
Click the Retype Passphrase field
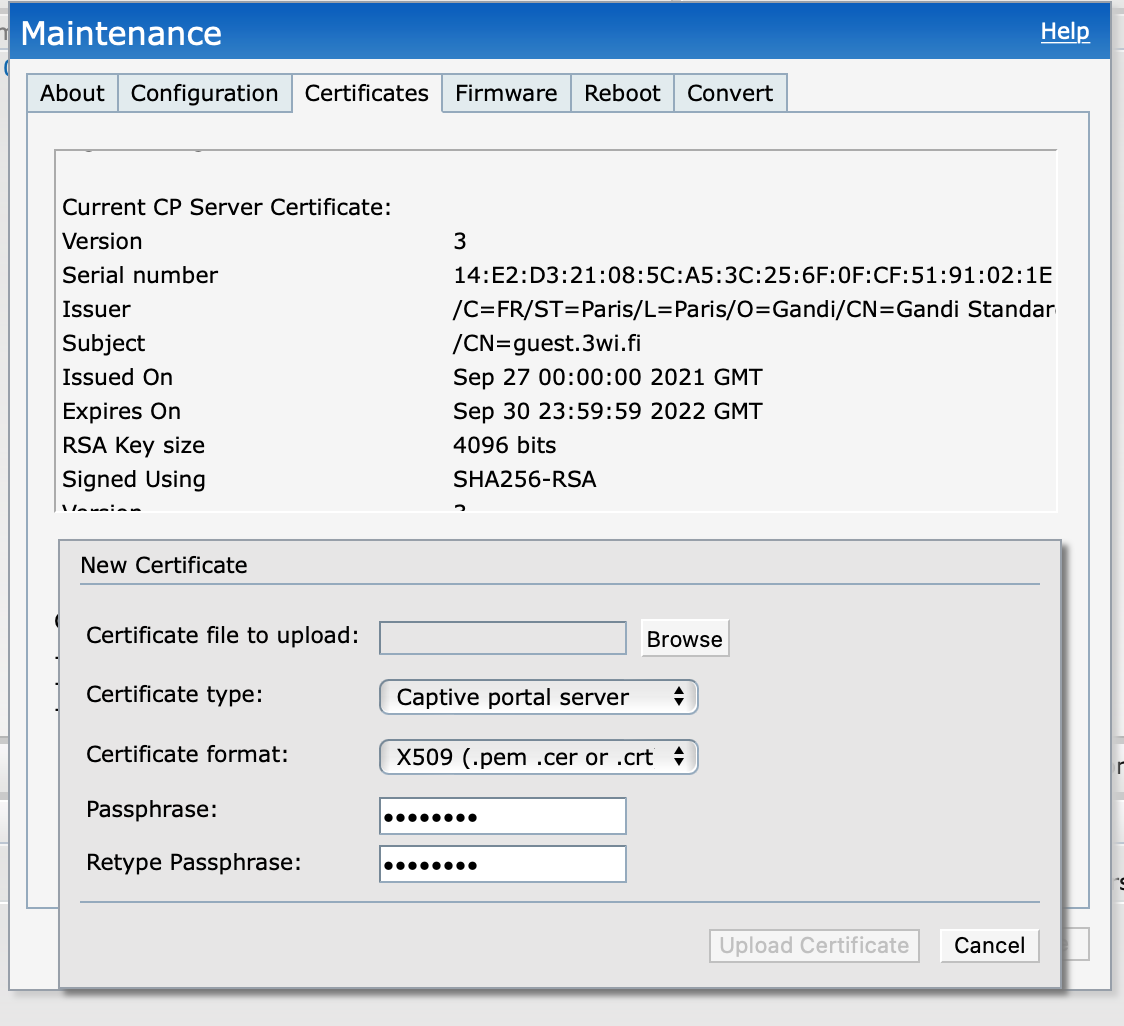502,863
